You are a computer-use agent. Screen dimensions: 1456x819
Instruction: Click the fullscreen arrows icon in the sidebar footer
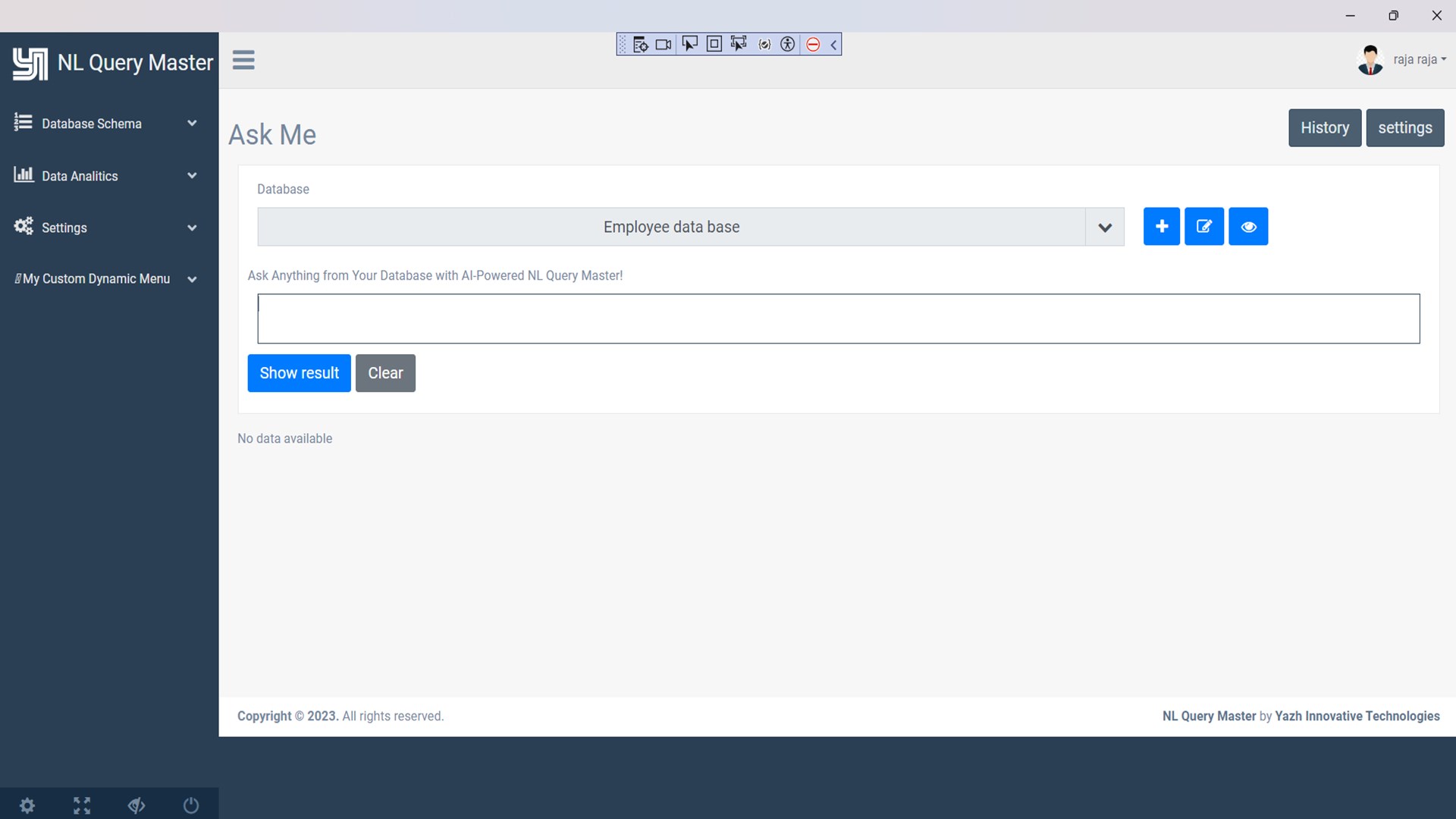click(x=82, y=805)
